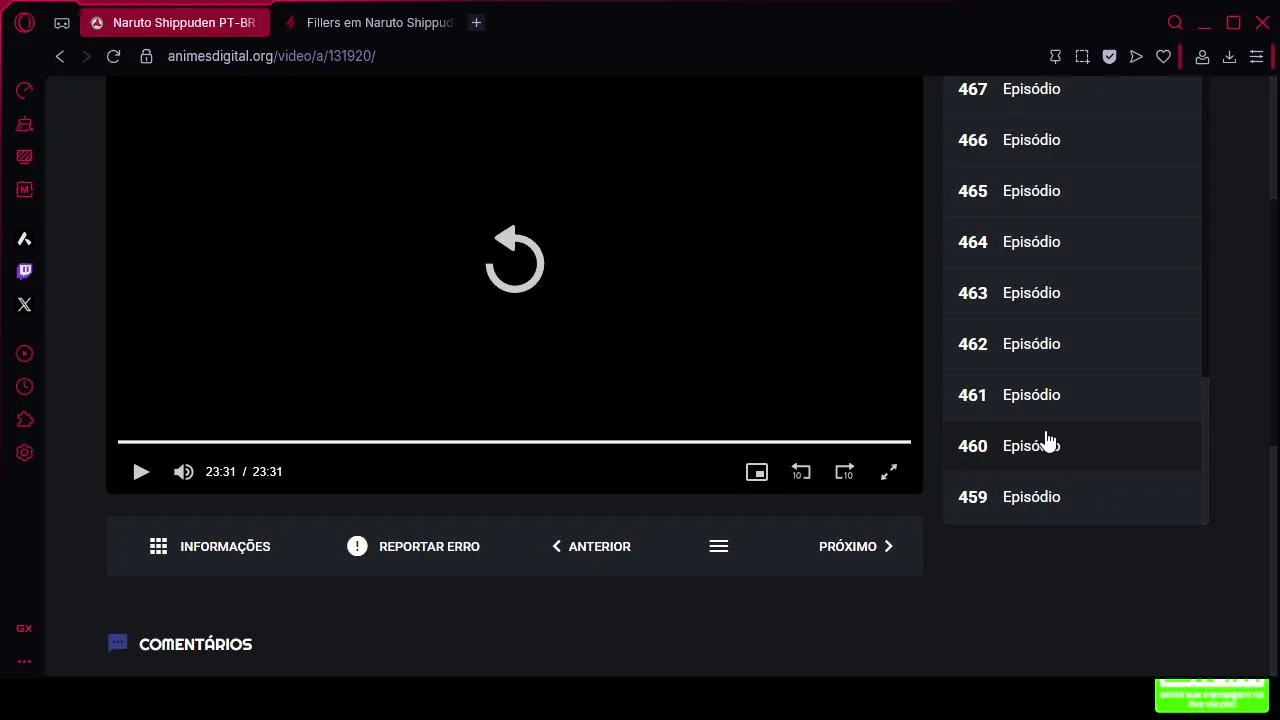Viewport: 1280px width, 720px height.
Task: Open sidebar three-dots setup menu
Action: (25, 661)
